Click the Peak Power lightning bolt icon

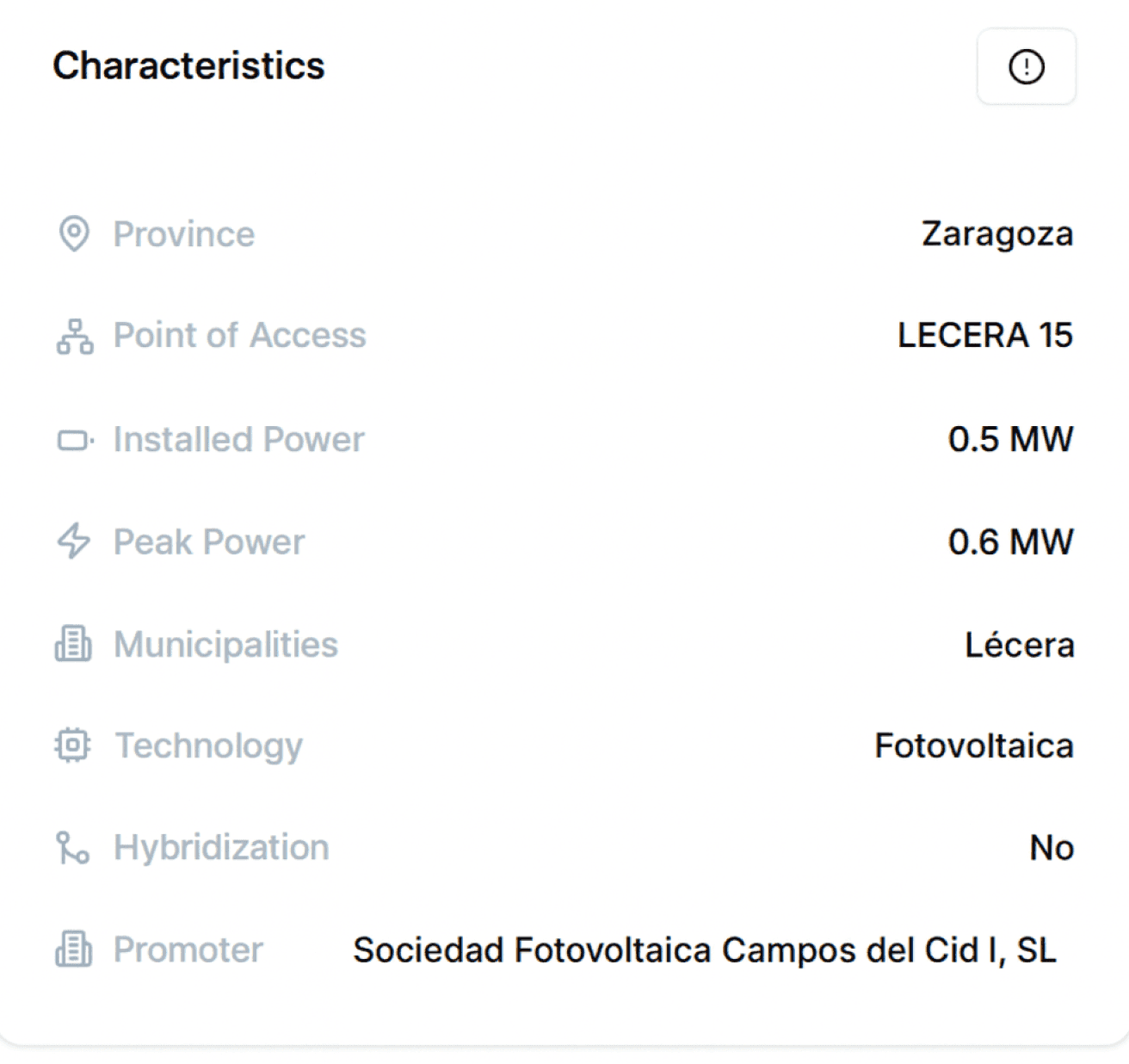74,541
